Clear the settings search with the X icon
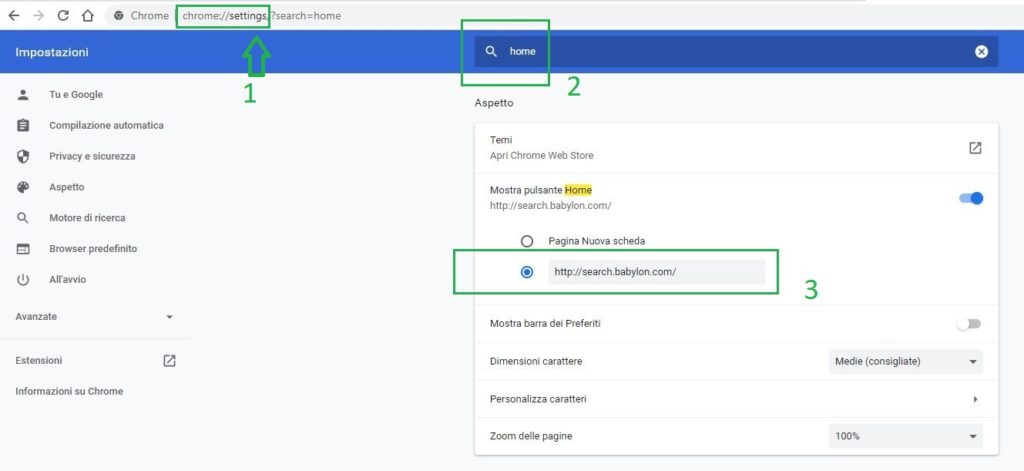The width and height of the screenshot is (1024, 471). pos(981,52)
